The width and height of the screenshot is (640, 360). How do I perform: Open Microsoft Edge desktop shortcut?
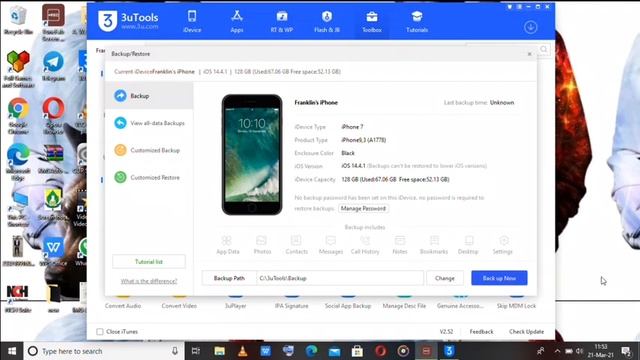pos(18,162)
